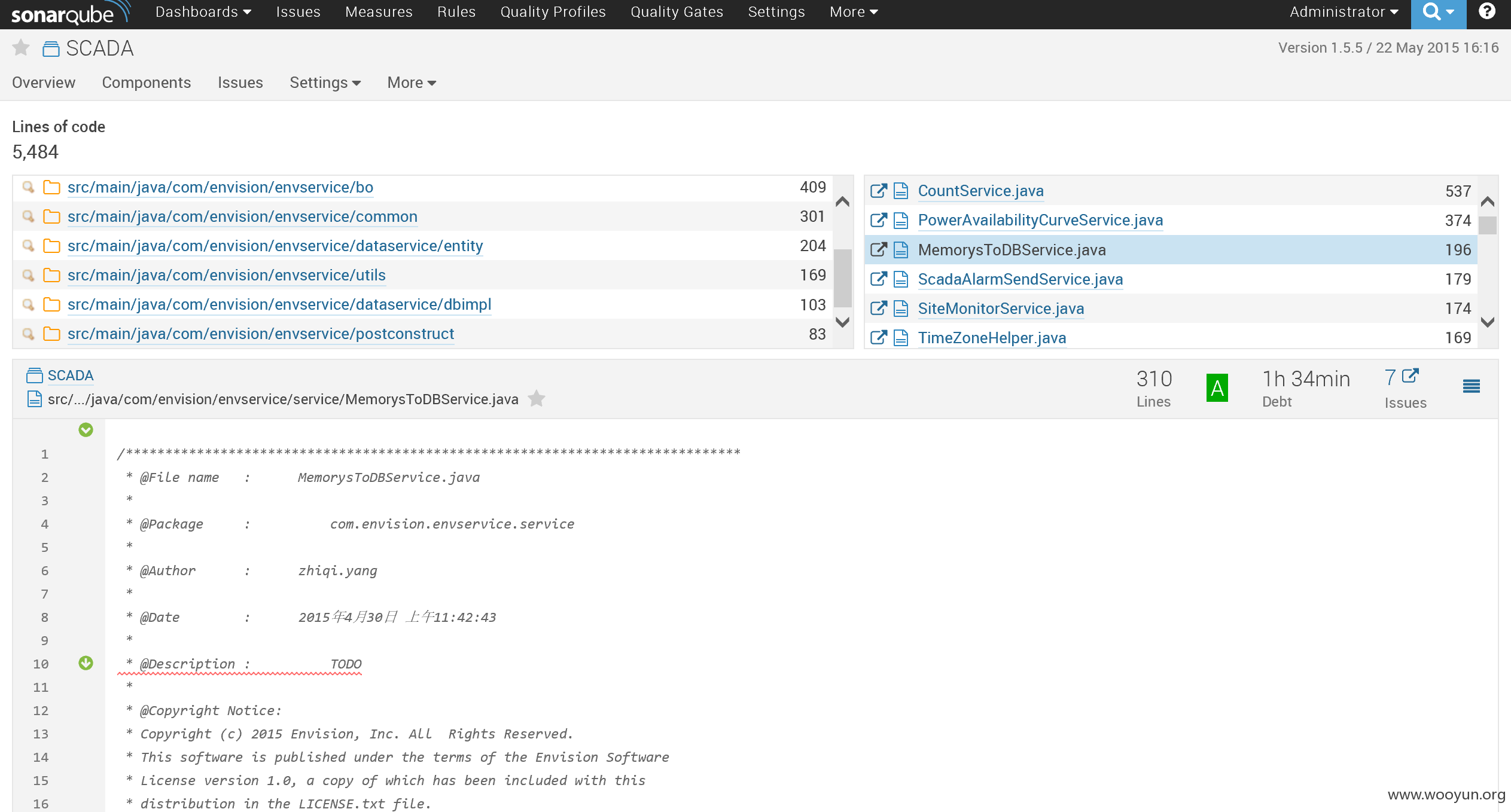Open CountService.java in new window icon
The image size is (1511, 812).
(x=879, y=191)
